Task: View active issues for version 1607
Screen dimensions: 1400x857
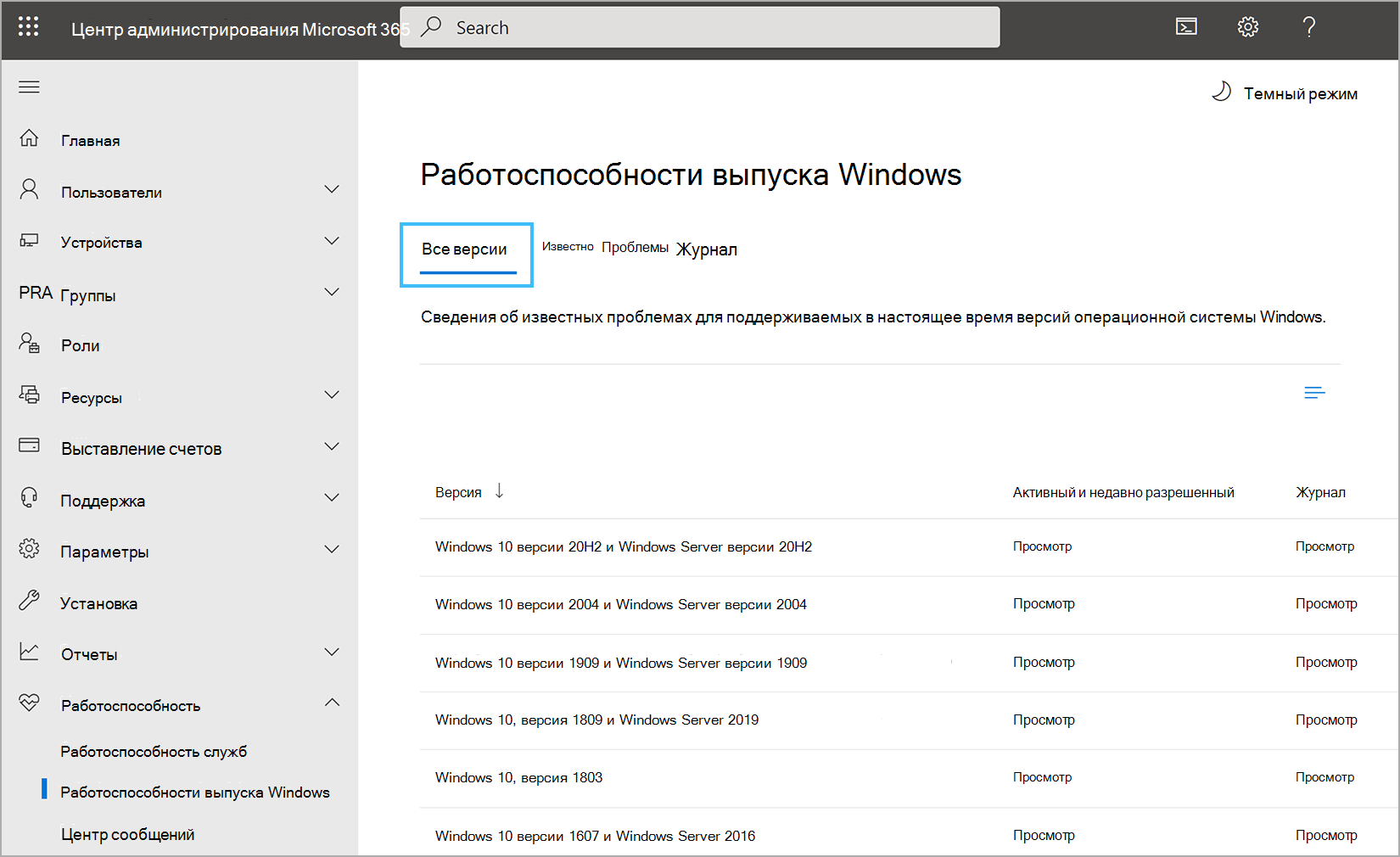Action: [1044, 835]
